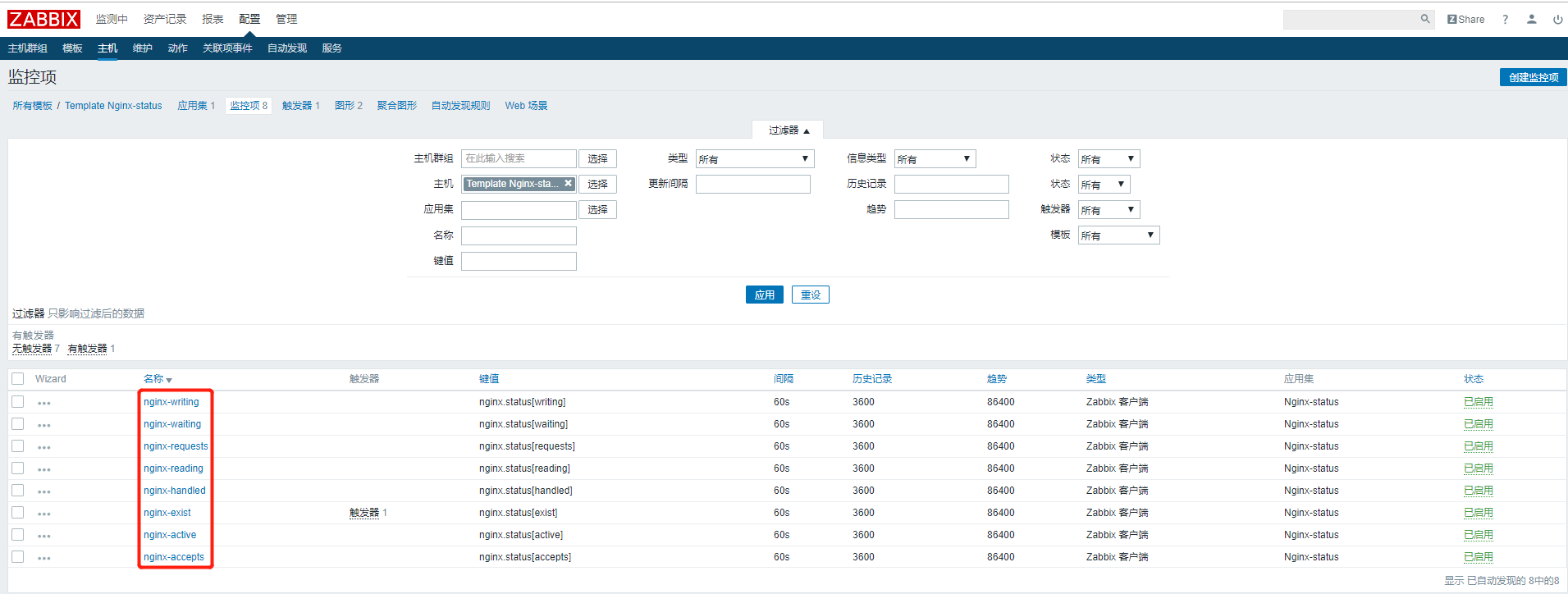Open the 触发器 filter dropdown

click(1109, 210)
